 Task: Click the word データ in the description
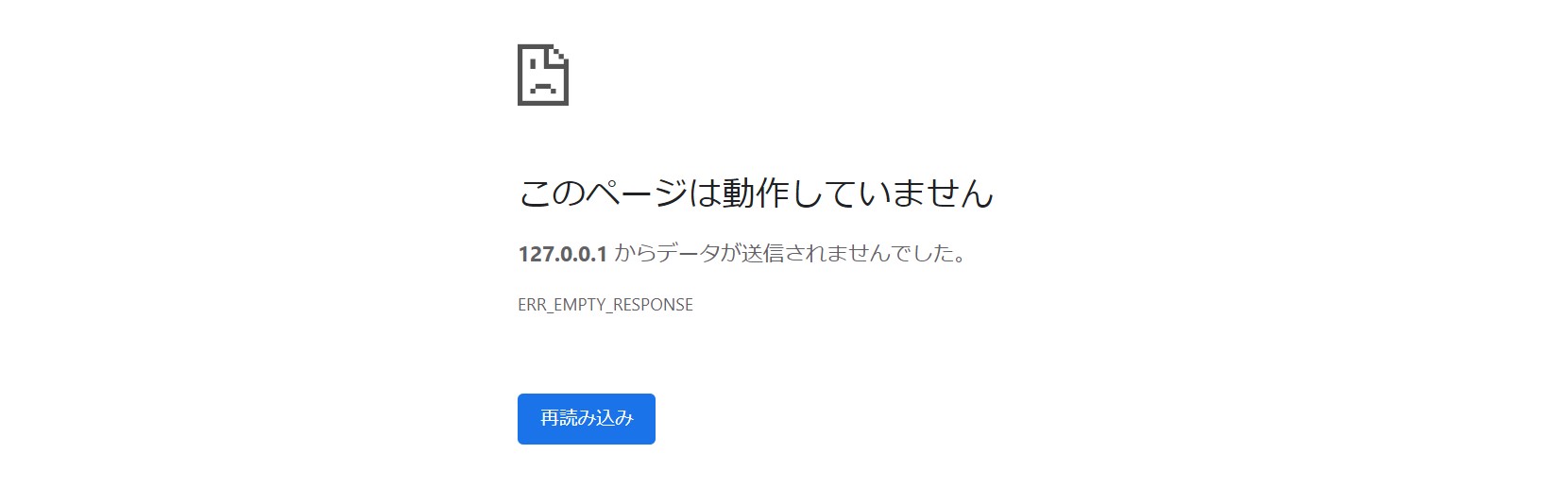pos(689,253)
